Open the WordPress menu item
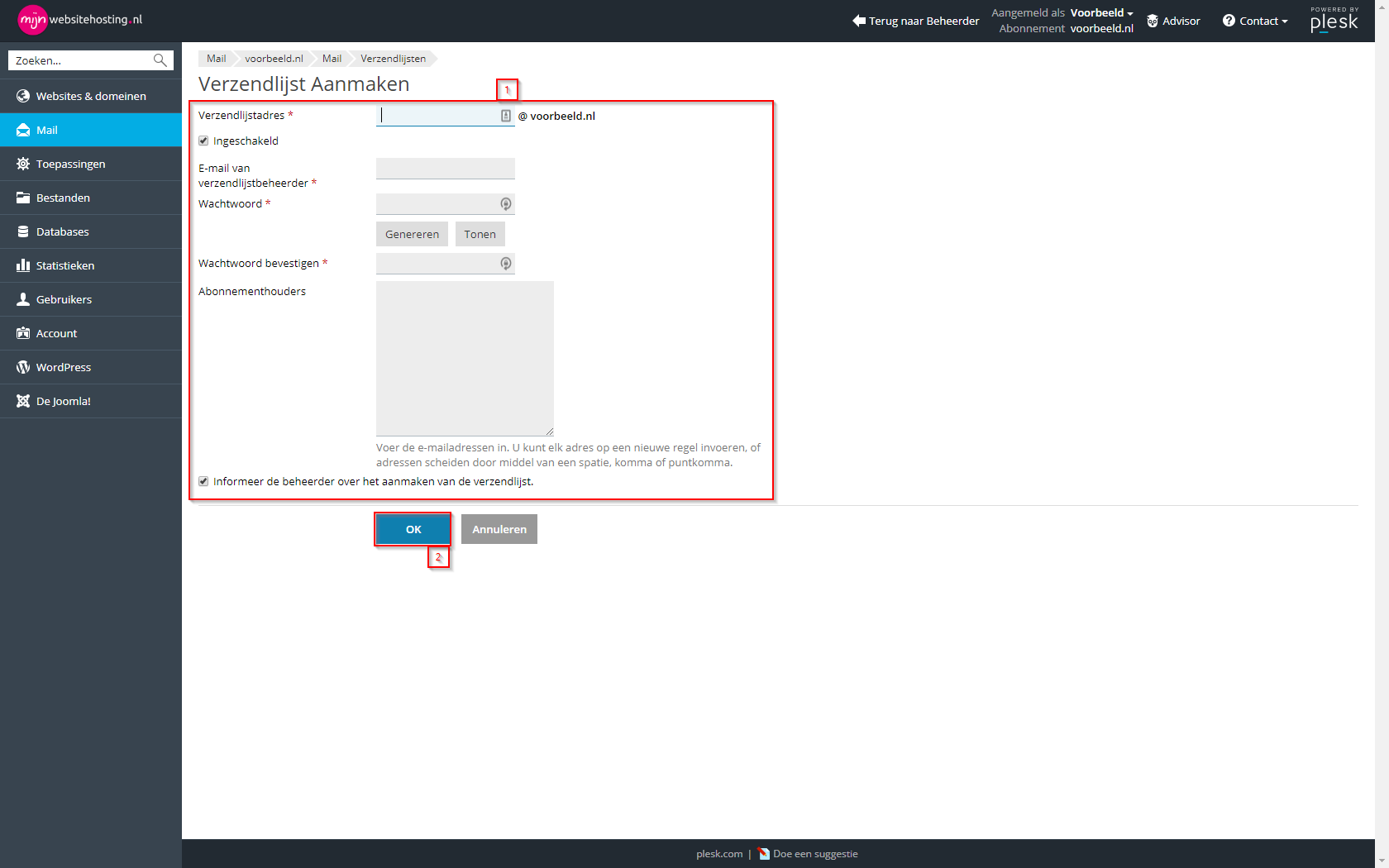This screenshot has width=1389, height=868. click(91, 367)
